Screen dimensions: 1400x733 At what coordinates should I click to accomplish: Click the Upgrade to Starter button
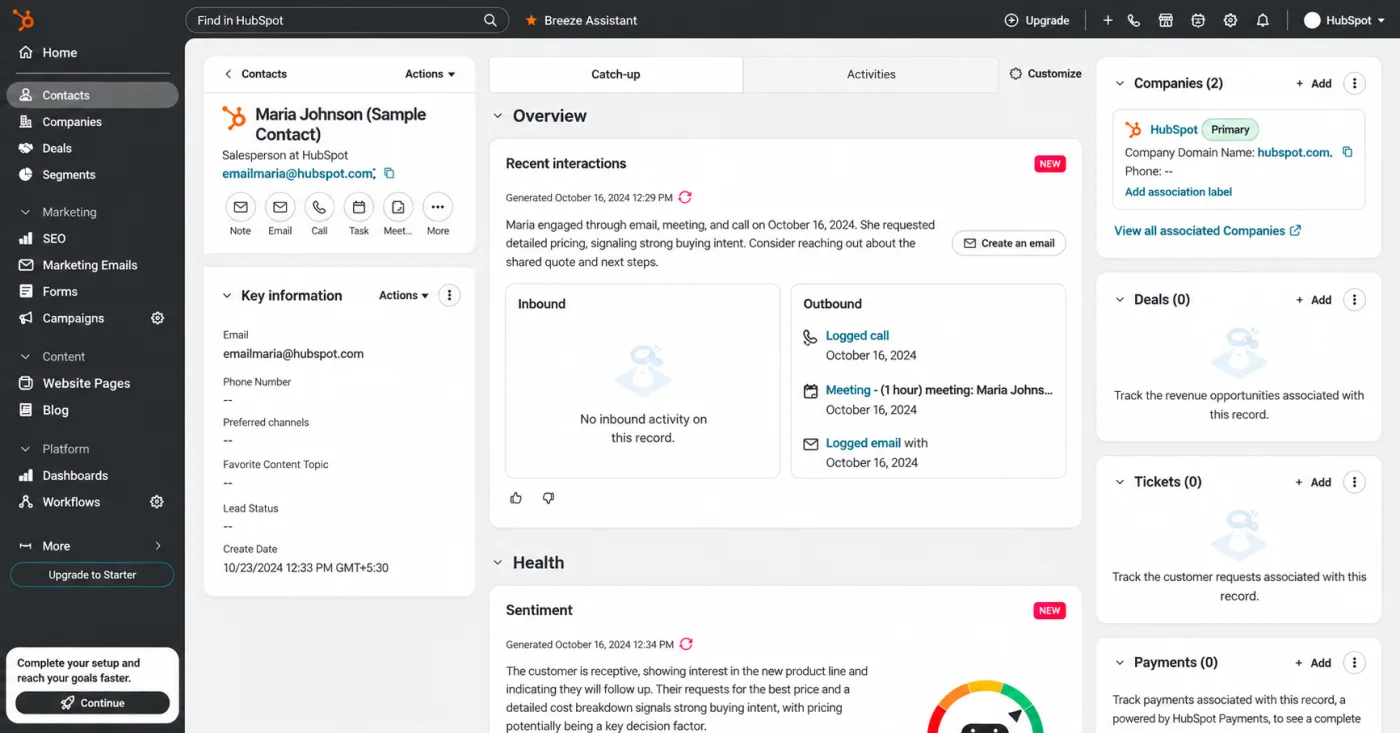coord(92,575)
